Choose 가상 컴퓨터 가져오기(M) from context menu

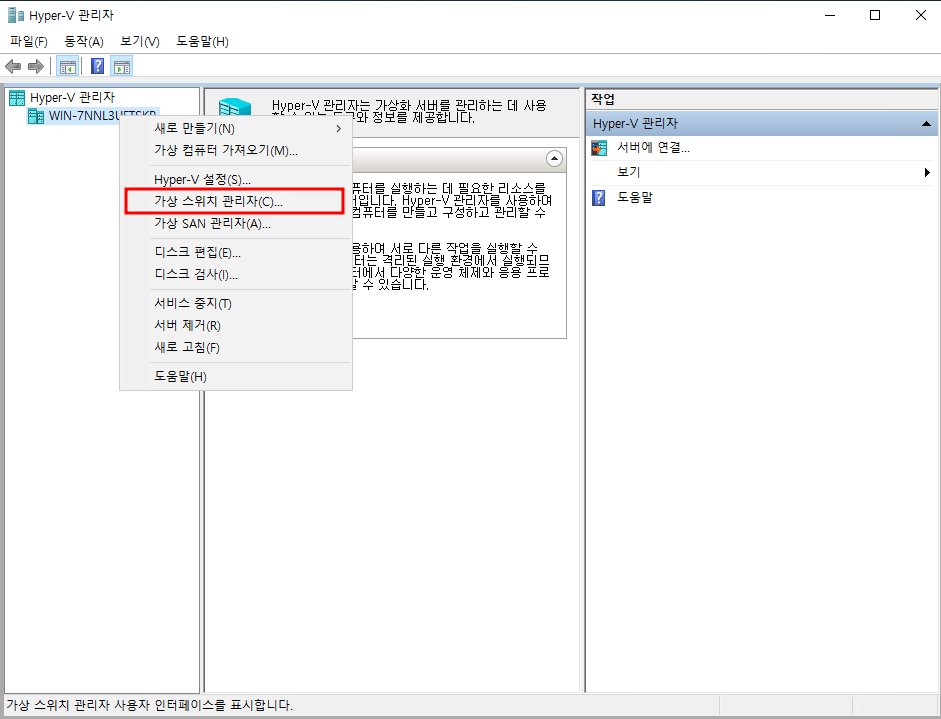[236, 150]
